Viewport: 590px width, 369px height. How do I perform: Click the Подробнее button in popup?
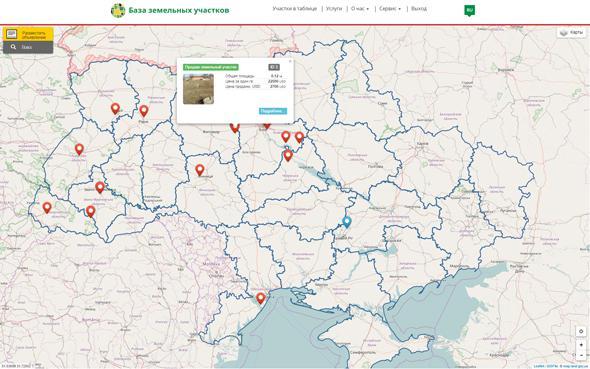tap(273, 111)
